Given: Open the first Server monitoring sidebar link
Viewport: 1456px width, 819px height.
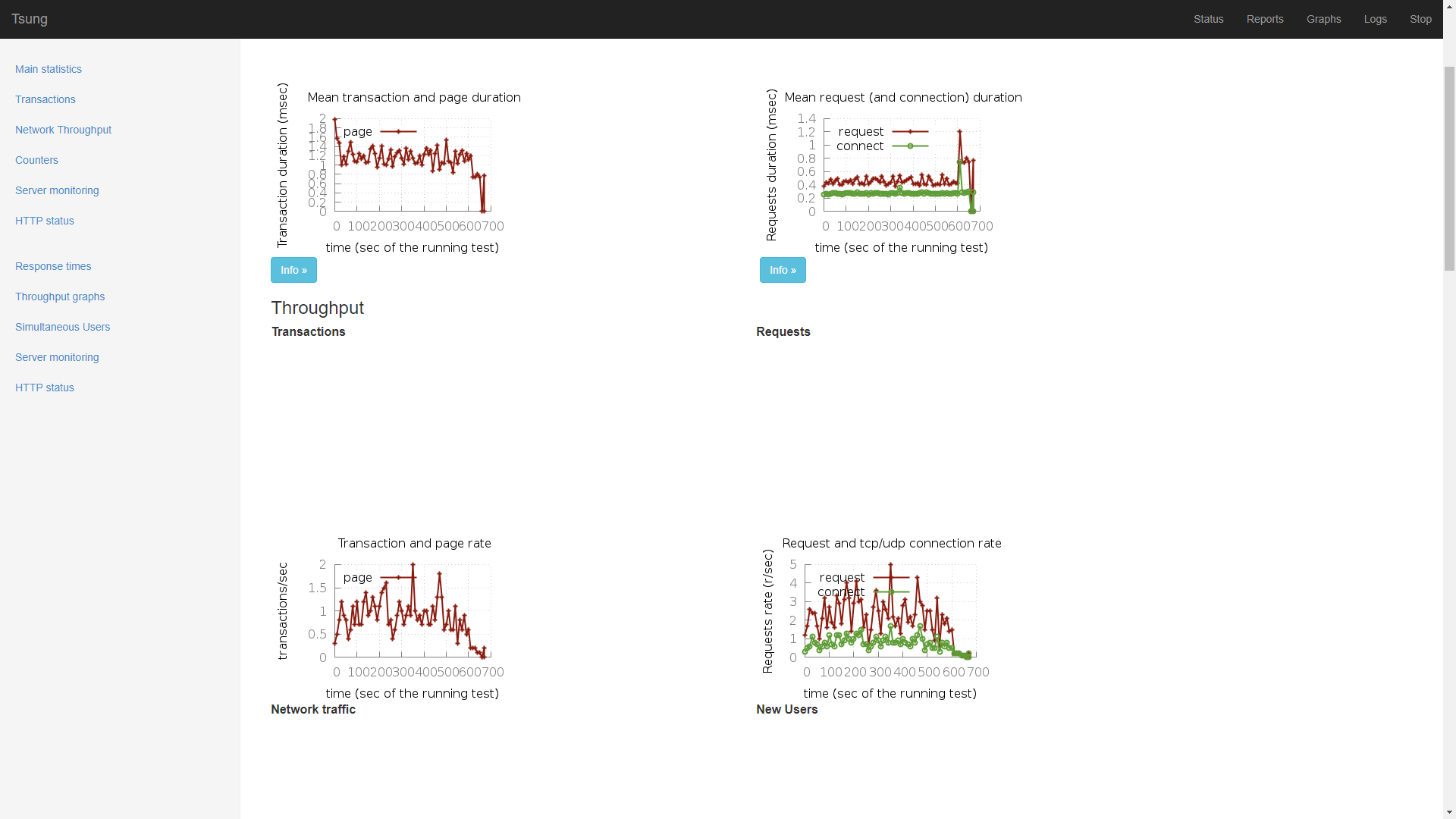Looking at the screenshot, I should point(57,190).
